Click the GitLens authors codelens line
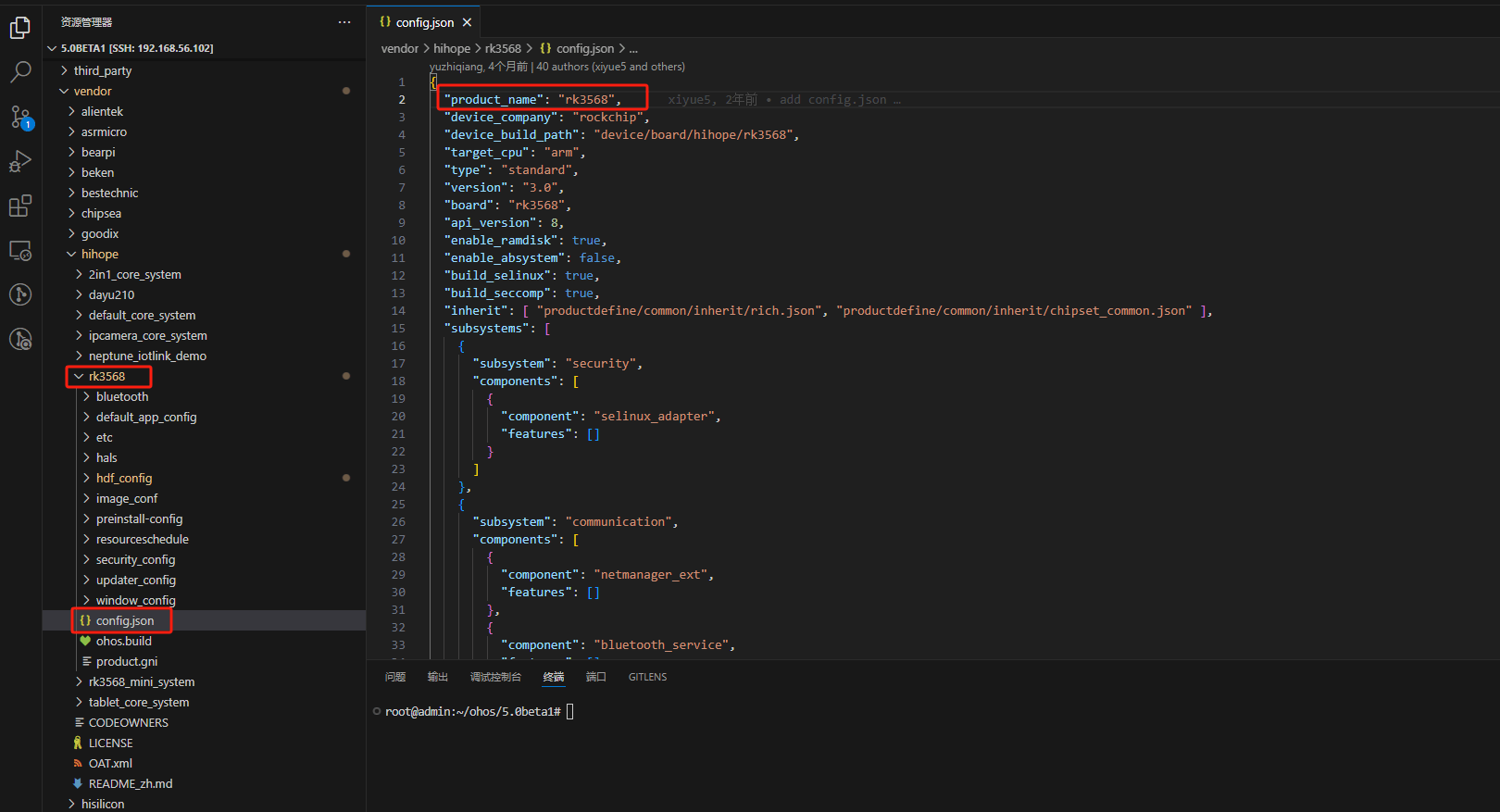1500x812 pixels. click(557, 67)
